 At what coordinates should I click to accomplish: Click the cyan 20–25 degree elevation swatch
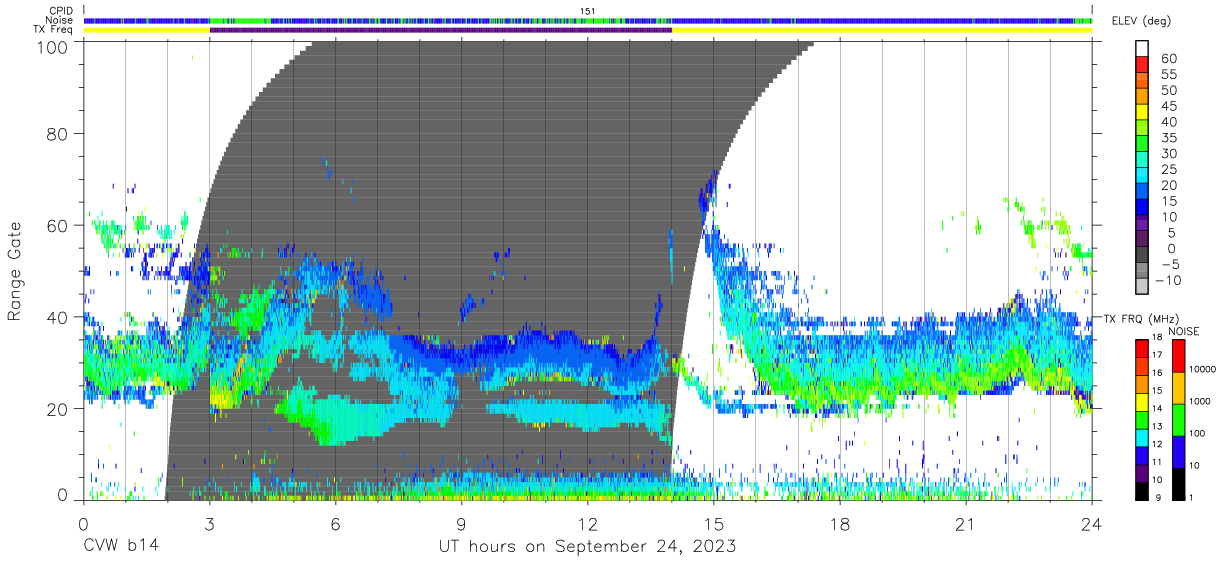[1144, 177]
